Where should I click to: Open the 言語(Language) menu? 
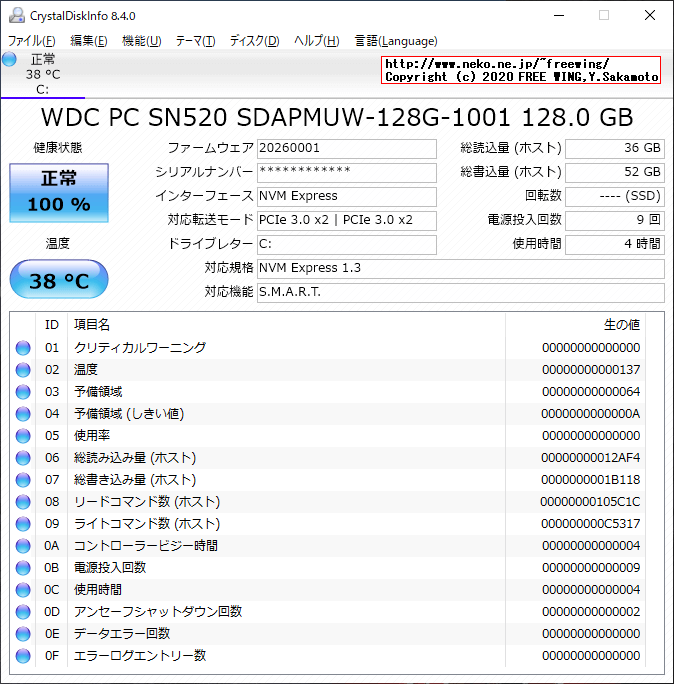tap(396, 41)
